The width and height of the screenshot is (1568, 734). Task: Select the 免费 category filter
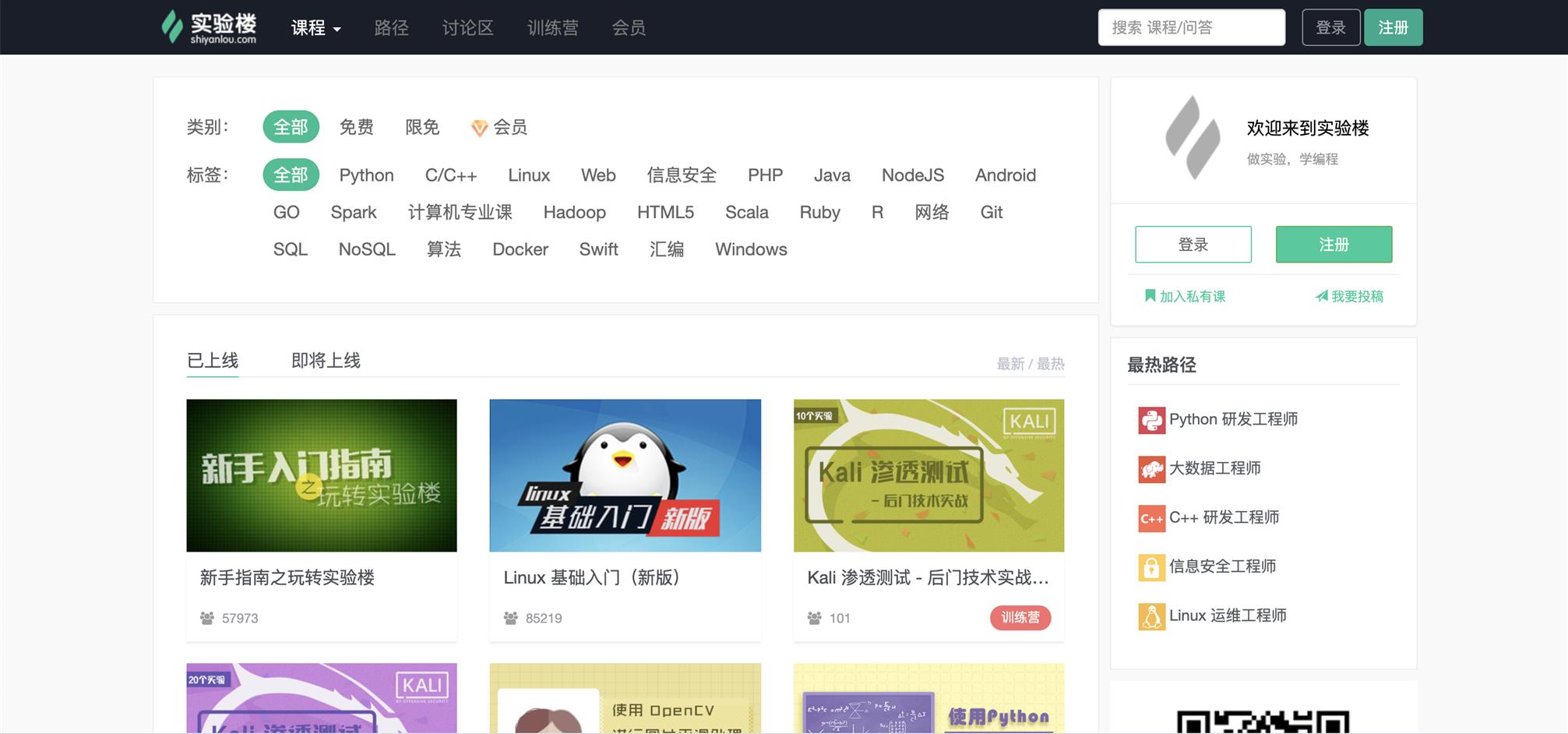(356, 127)
